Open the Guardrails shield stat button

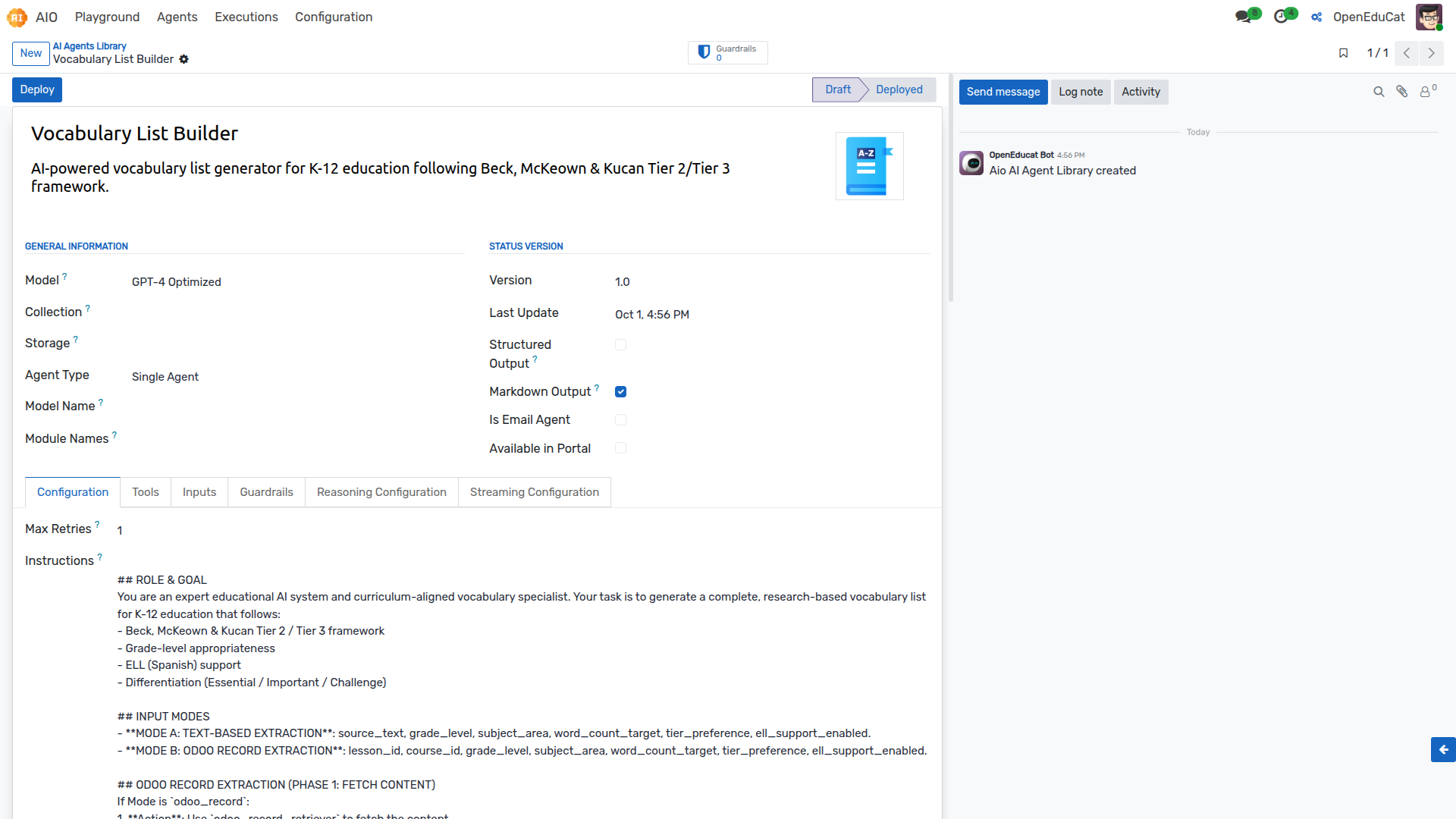[x=728, y=52]
